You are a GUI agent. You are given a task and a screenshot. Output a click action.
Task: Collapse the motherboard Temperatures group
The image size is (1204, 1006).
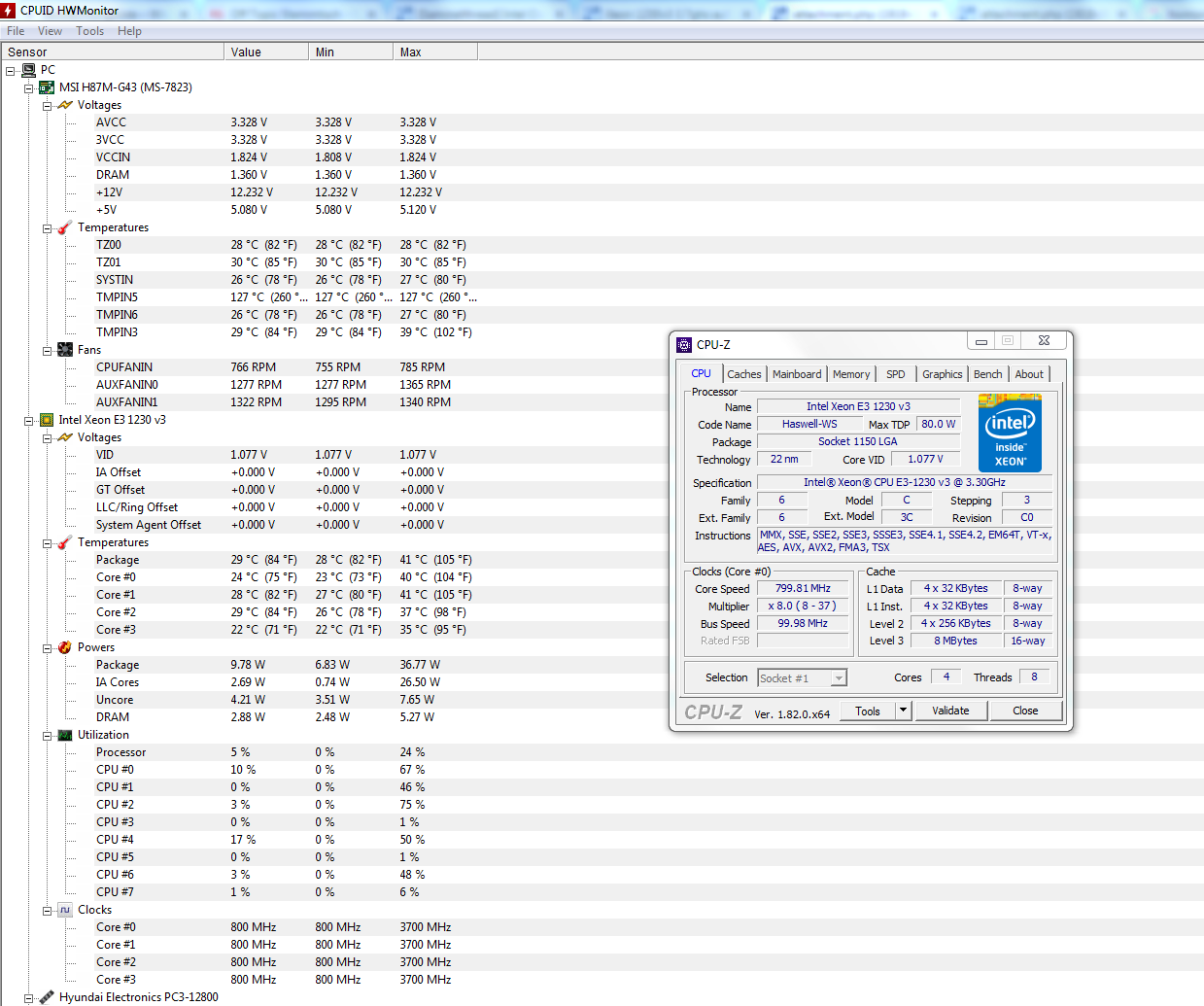pyautogui.click(x=47, y=228)
